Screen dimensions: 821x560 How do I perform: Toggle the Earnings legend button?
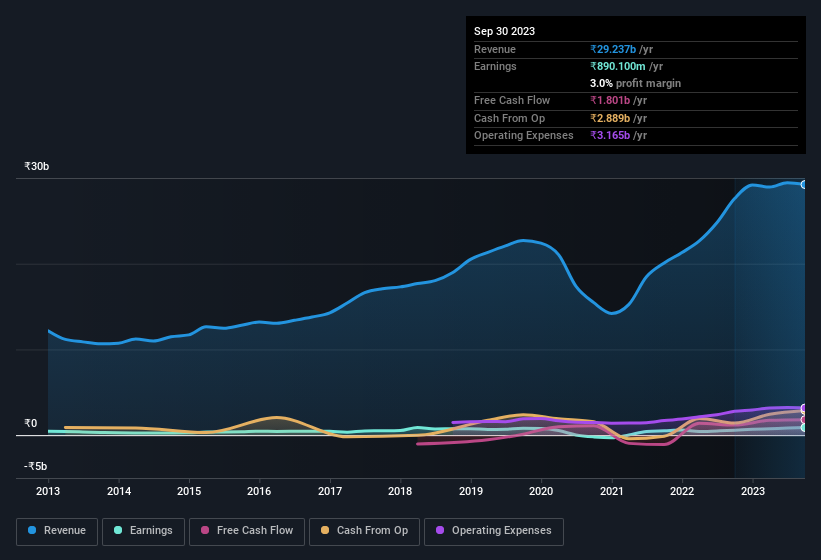point(143,531)
